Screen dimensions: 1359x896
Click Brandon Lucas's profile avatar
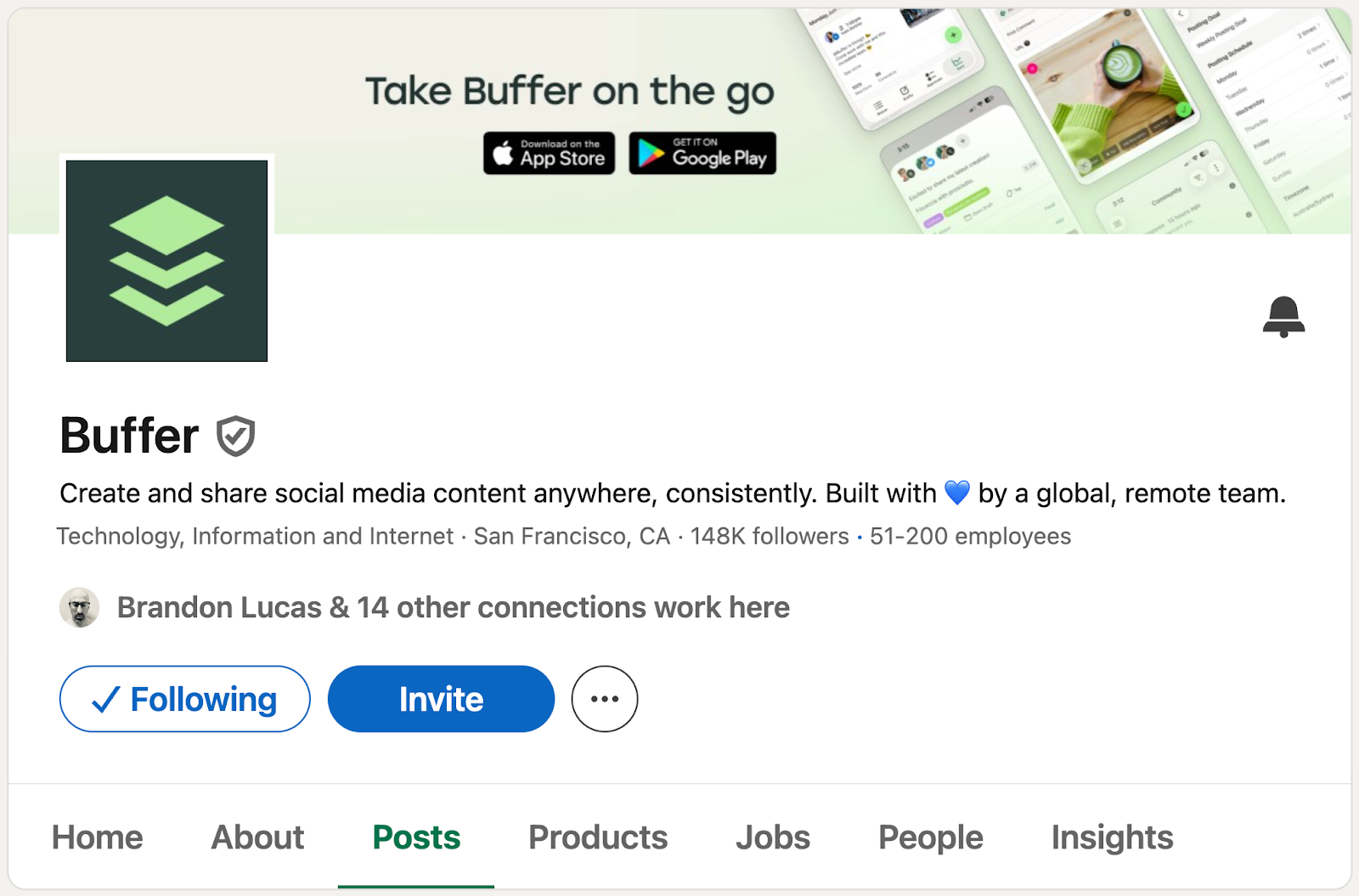[80, 607]
